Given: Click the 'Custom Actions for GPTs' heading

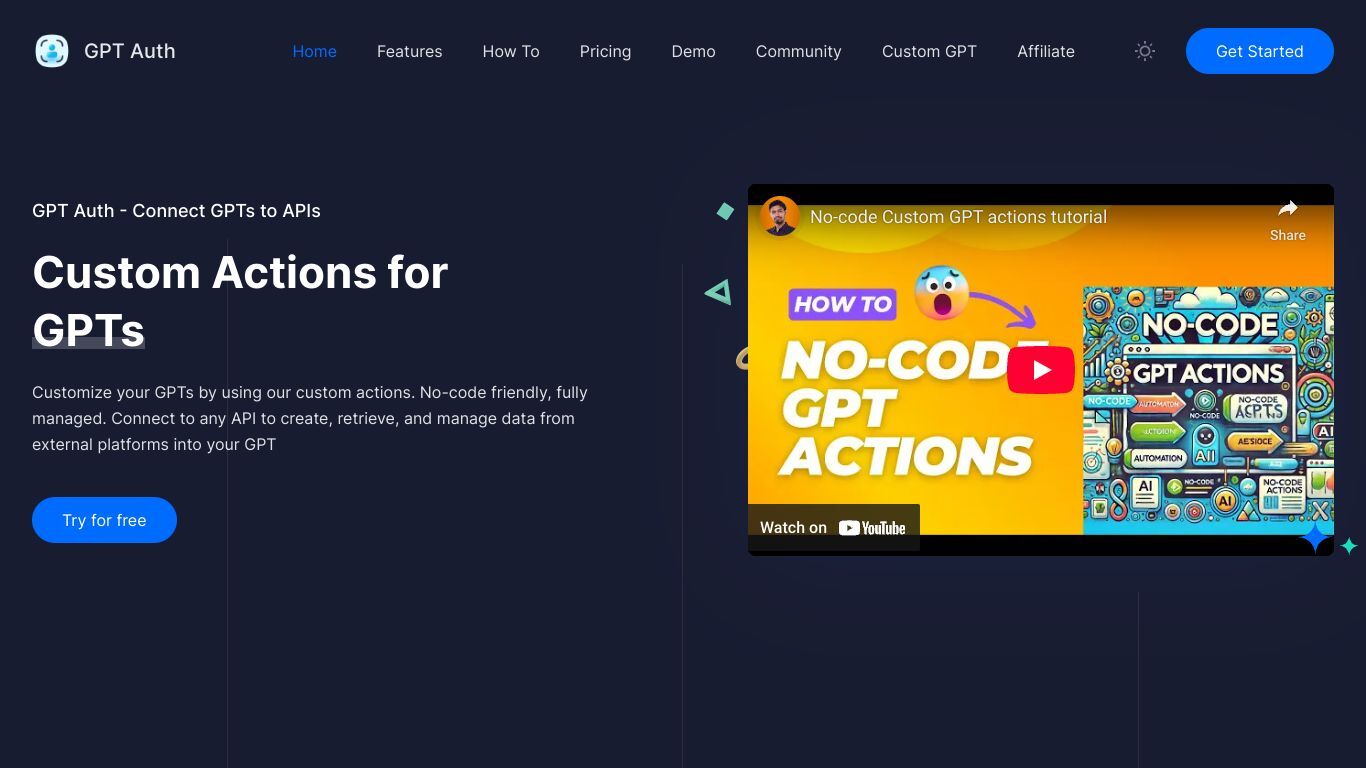Looking at the screenshot, I should [240, 300].
